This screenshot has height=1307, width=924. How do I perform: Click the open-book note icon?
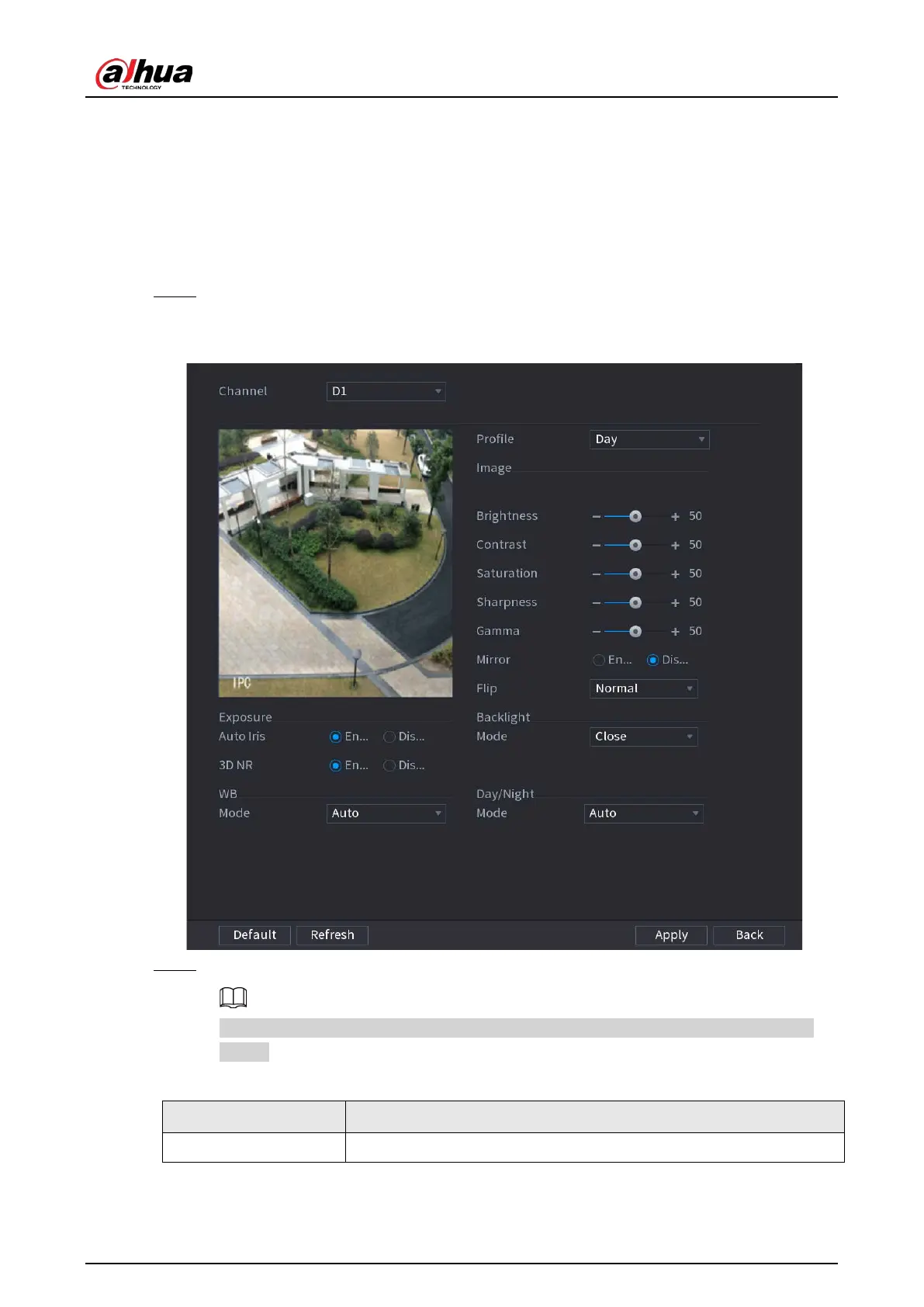(x=234, y=997)
